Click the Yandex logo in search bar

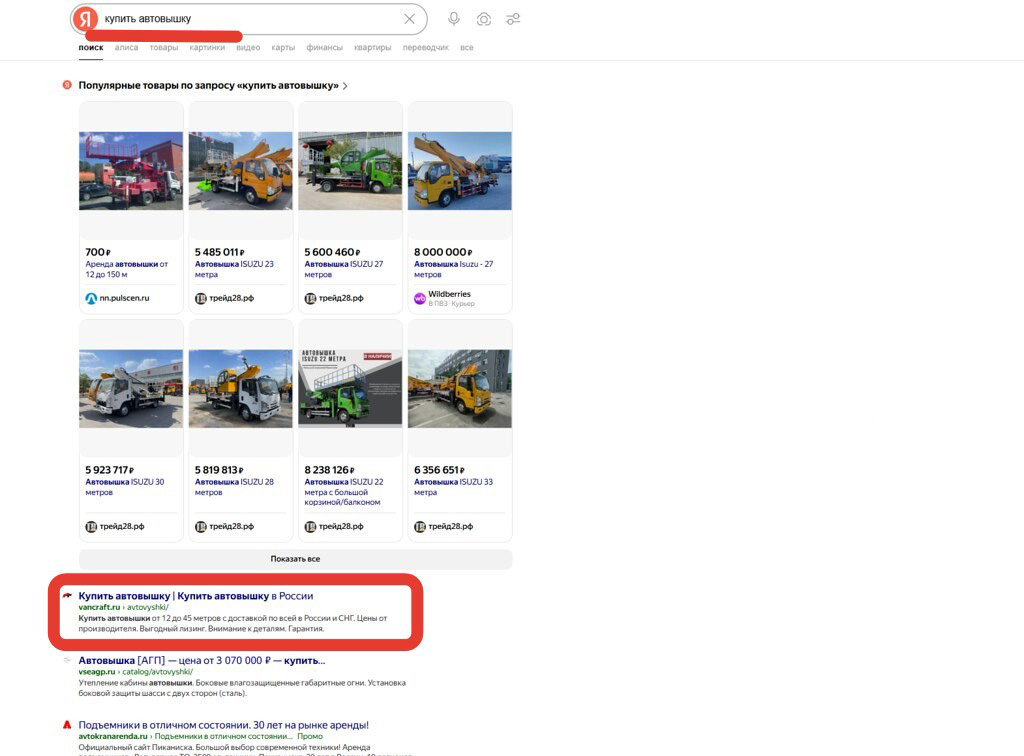tap(85, 19)
